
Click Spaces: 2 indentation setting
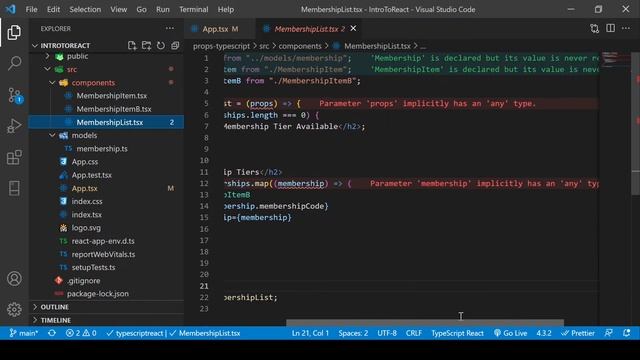(x=353, y=333)
